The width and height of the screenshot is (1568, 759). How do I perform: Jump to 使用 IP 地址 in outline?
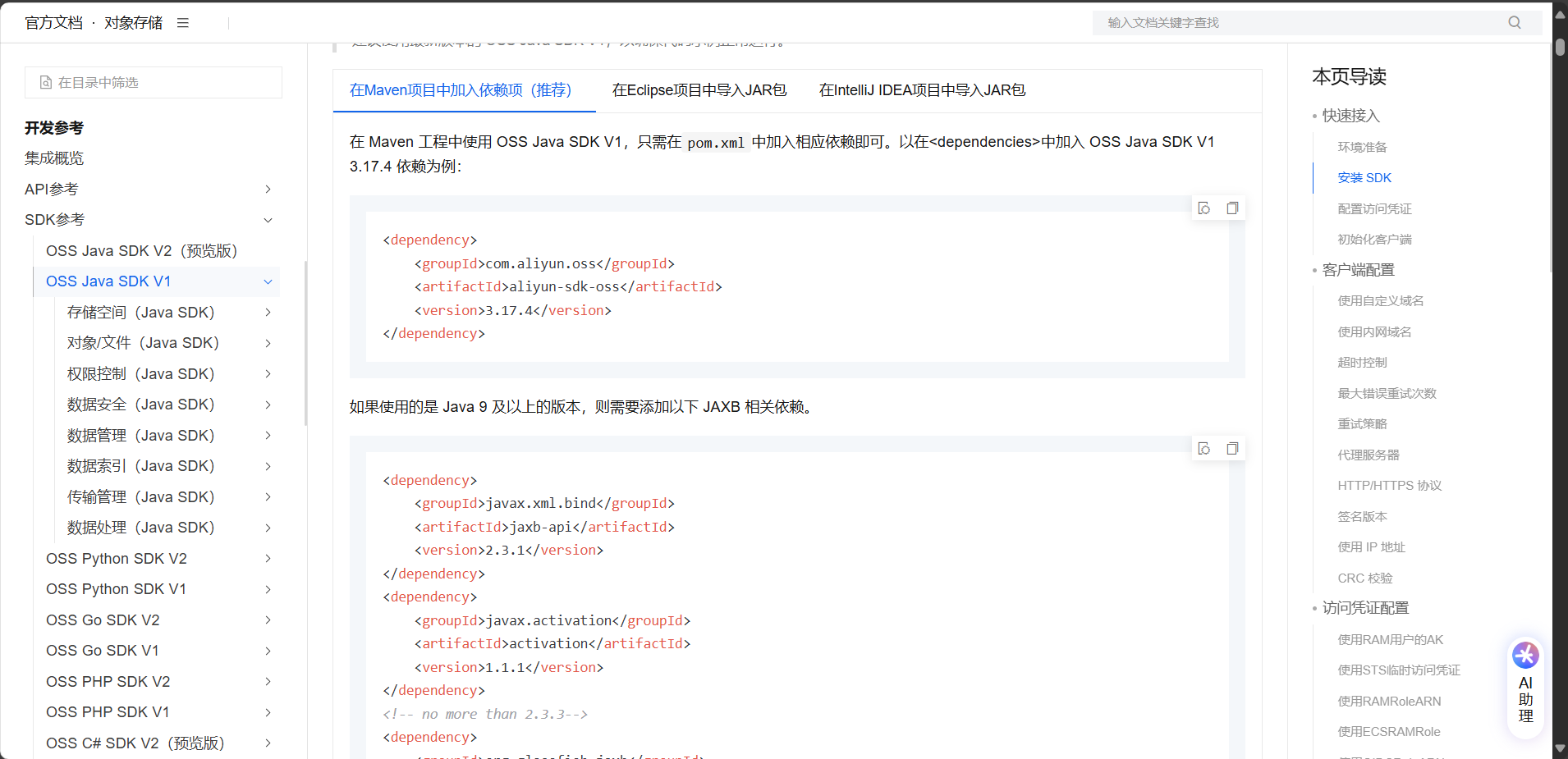1372,547
